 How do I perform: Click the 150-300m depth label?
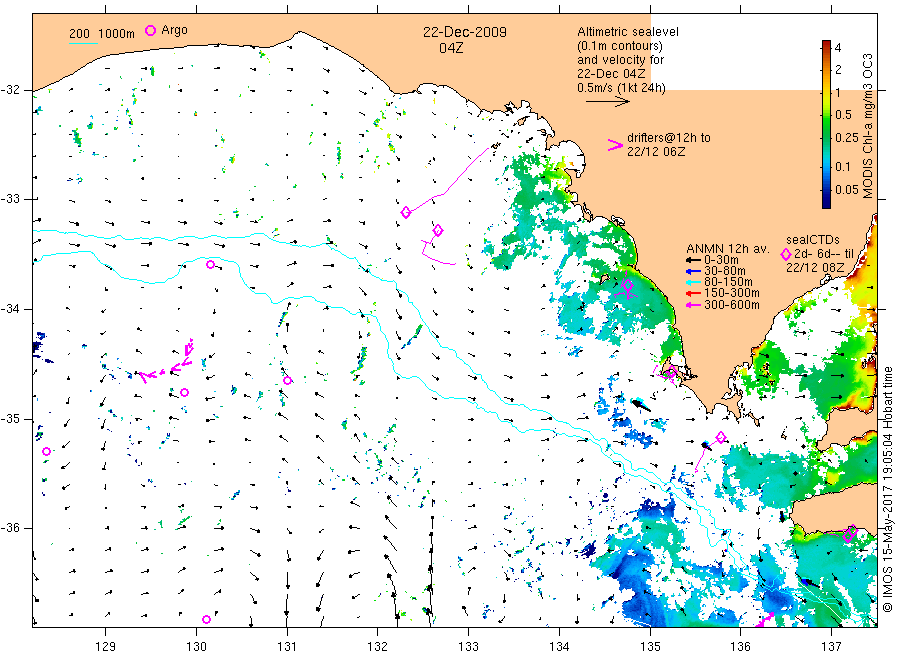(x=732, y=293)
